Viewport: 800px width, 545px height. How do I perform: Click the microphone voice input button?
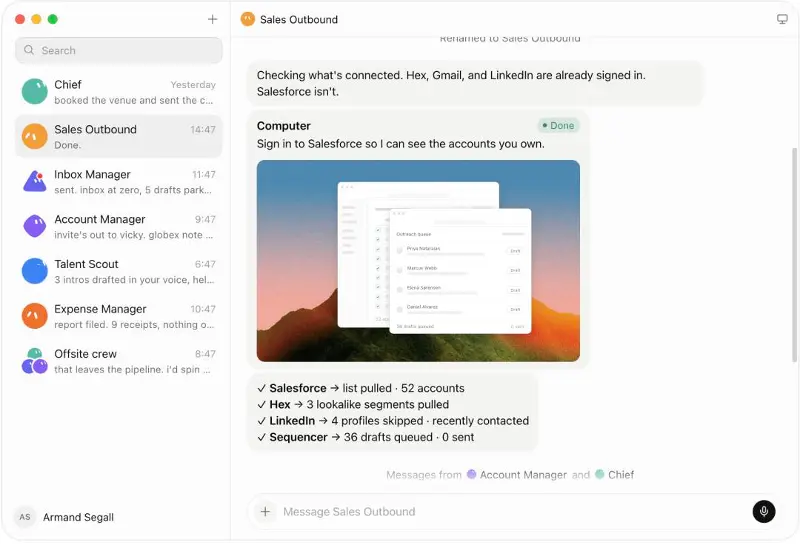763,511
